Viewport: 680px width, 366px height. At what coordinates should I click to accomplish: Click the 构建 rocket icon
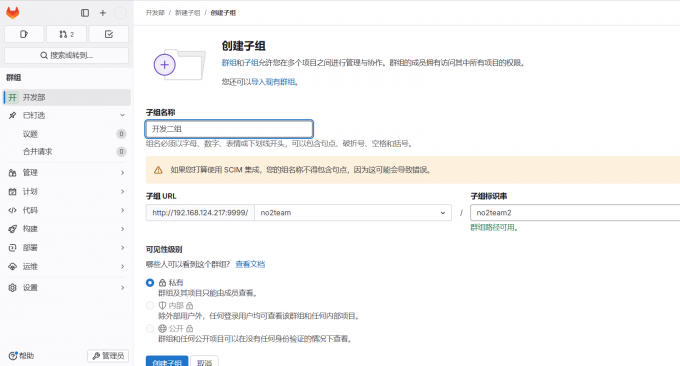pos(13,229)
